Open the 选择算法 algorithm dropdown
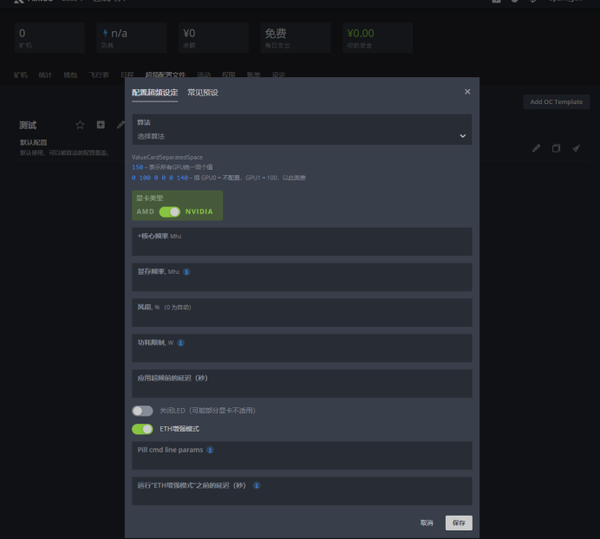This screenshot has height=539, width=600. pos(301,135)
